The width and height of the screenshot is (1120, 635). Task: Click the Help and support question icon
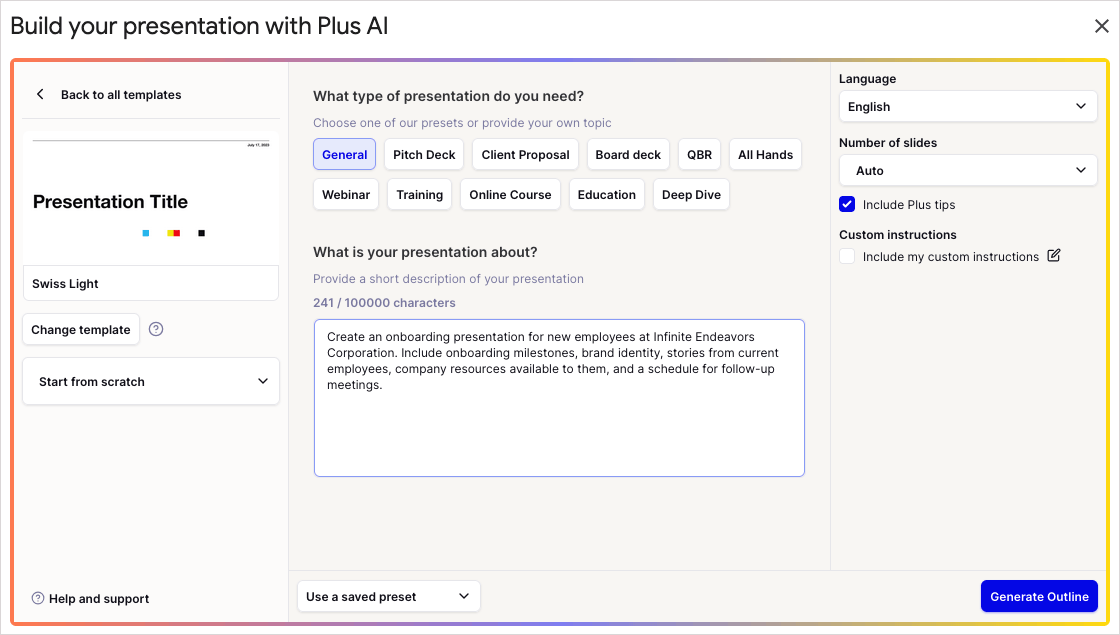click(38, 599)
